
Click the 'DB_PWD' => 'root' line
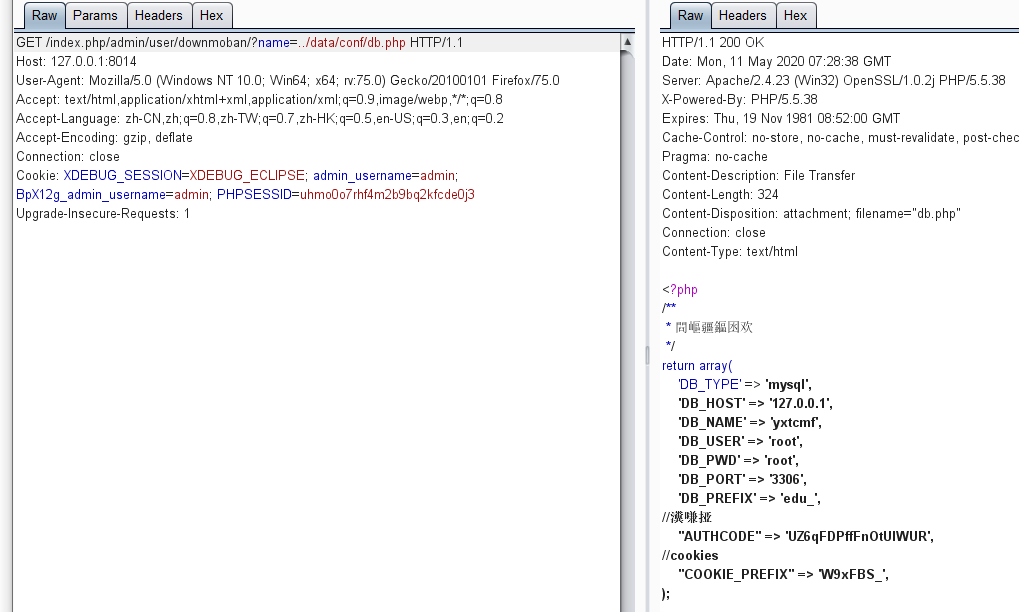738,461
